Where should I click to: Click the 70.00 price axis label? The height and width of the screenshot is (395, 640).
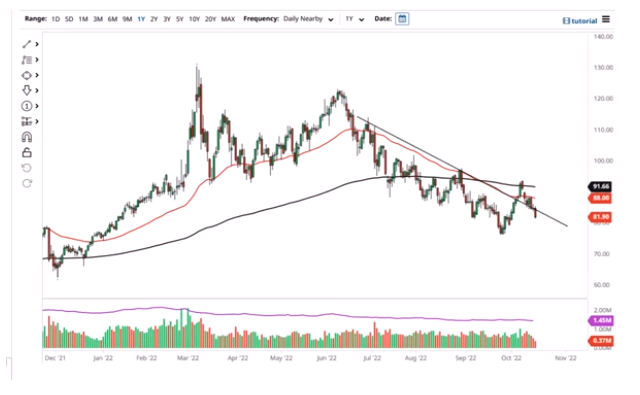[602, 254]
